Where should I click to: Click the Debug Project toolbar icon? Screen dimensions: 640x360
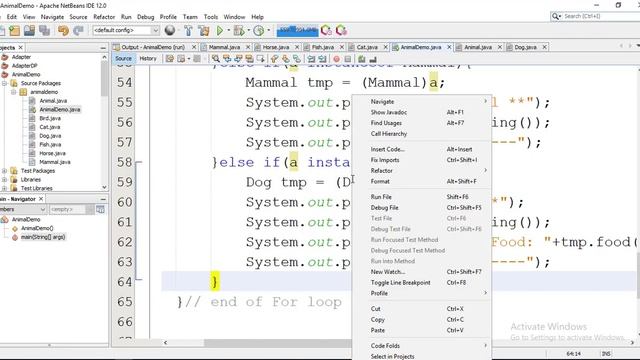pyautogui.click(x=239, y=31)
